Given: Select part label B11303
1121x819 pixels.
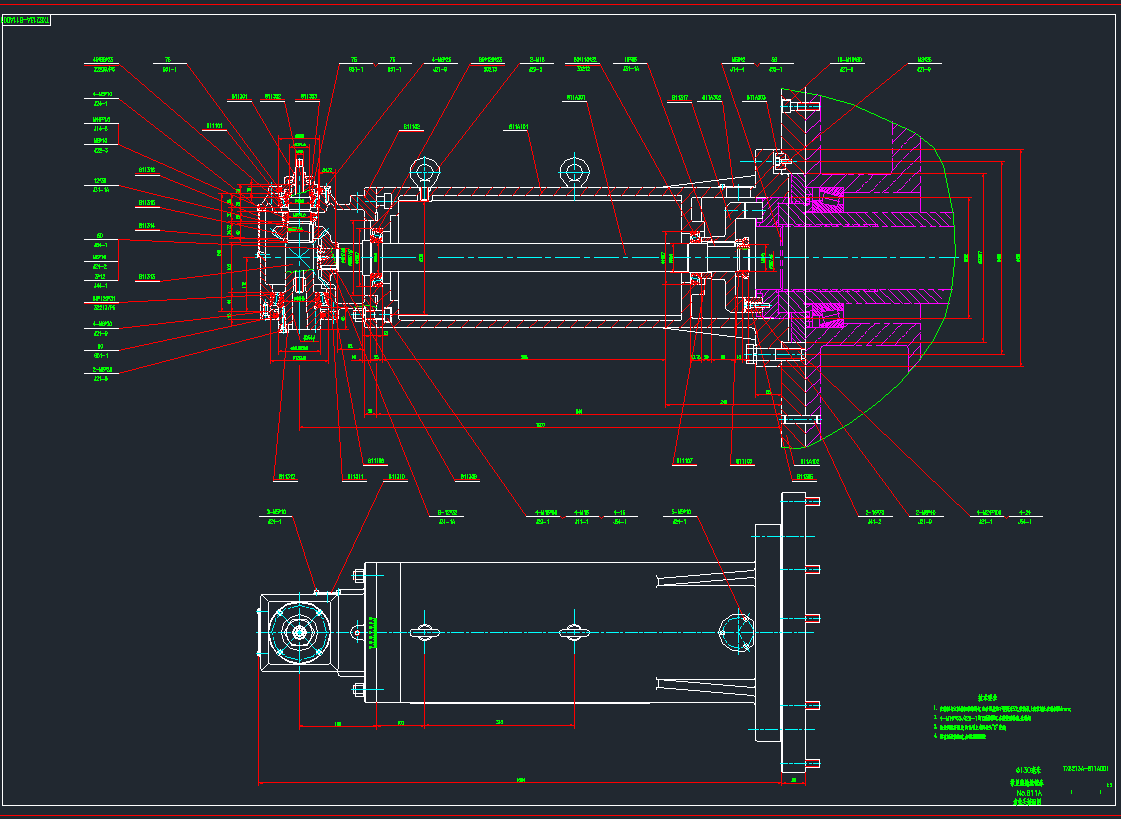Looking at the screenshot, I should (x=308, y=96).
